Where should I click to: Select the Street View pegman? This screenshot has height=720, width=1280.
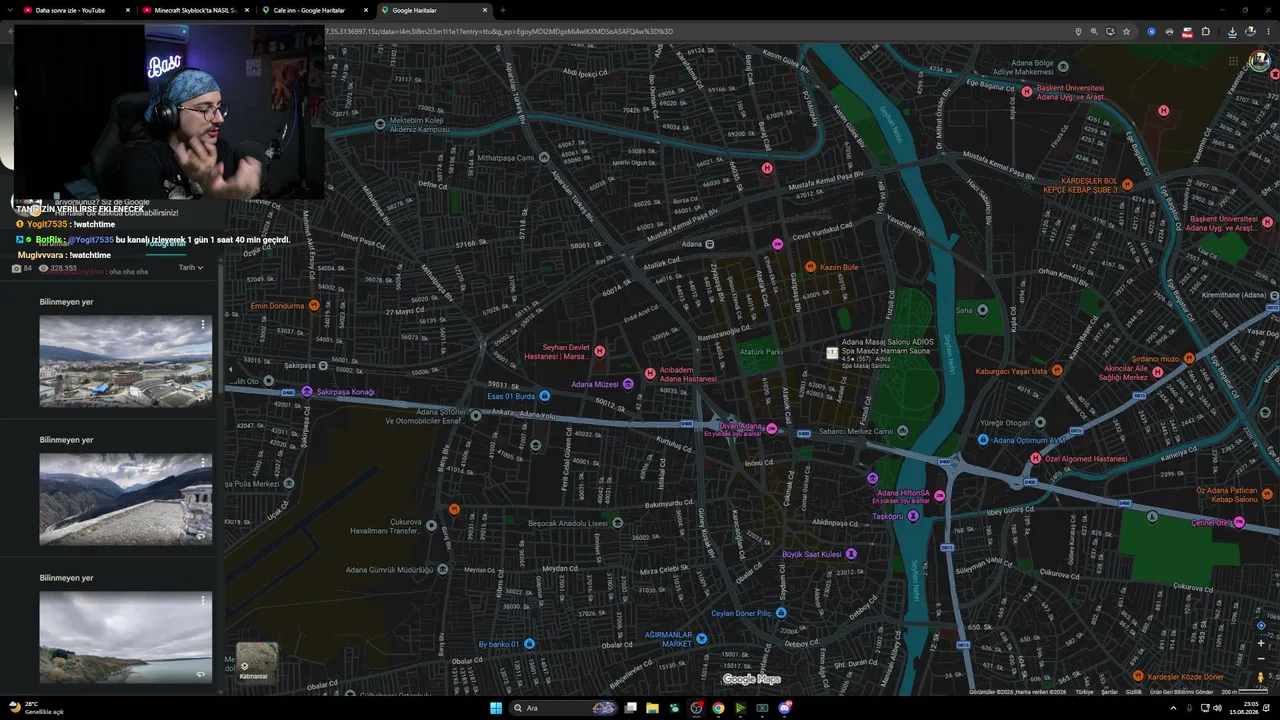point(1260,677)
